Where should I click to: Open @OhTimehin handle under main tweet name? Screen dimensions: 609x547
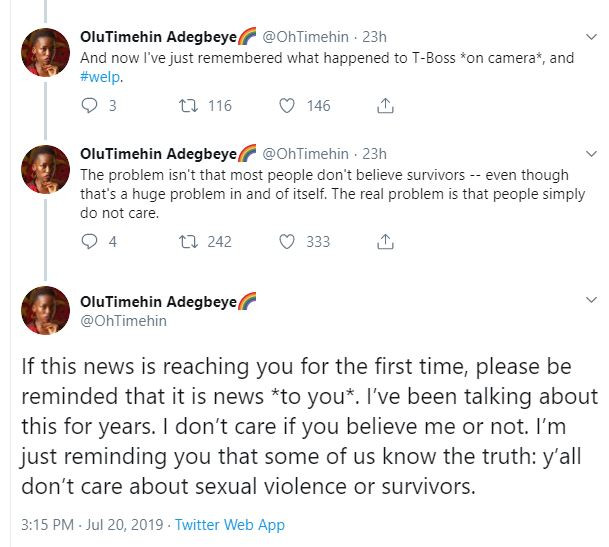pyautogui.click(x=123, y=321)
